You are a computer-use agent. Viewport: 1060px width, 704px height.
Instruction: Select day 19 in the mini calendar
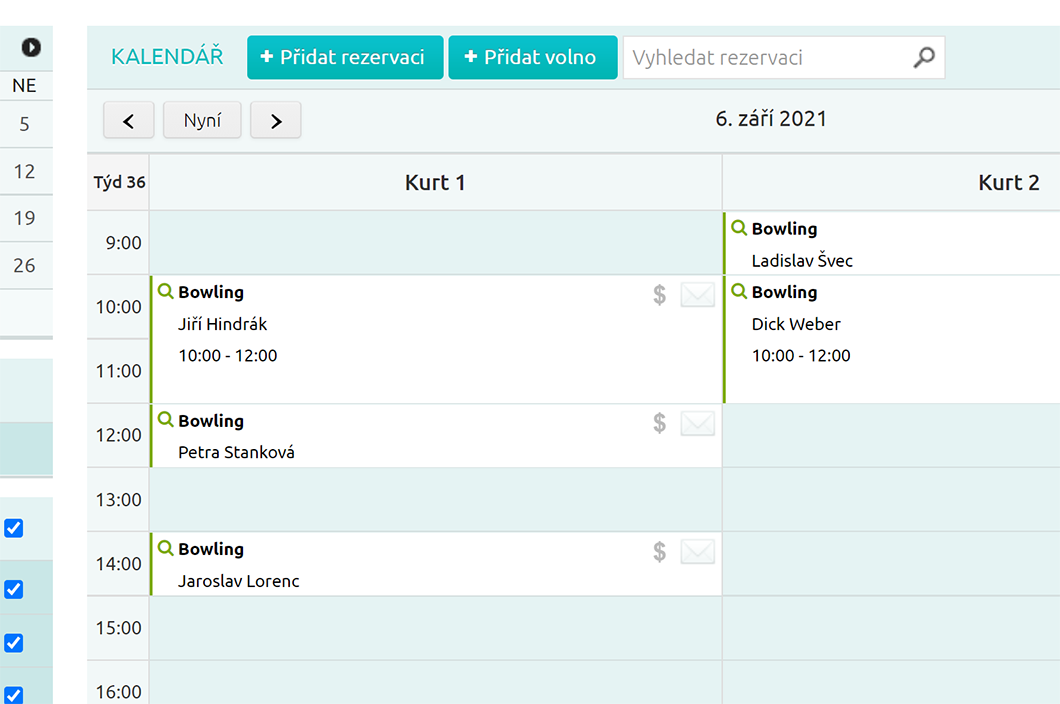(25, 218)
